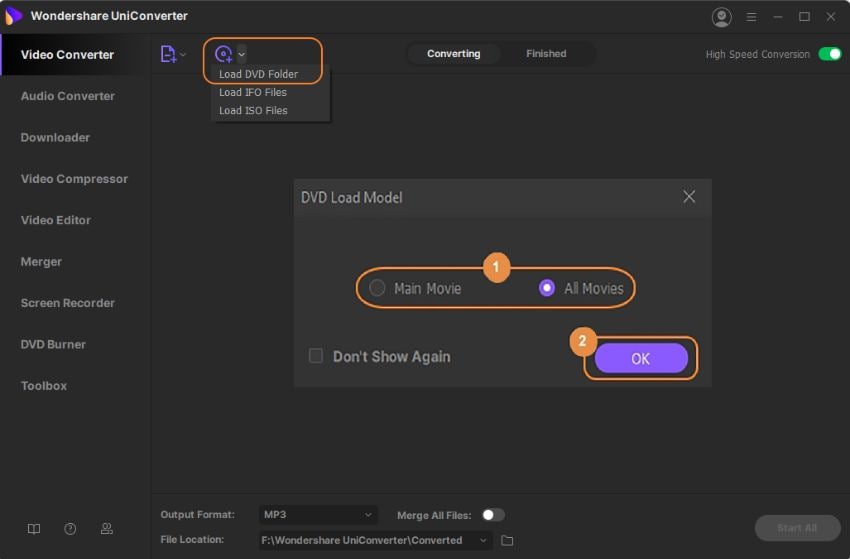
Task: Toggle Merge All Files switch
Action: point(493,515)
